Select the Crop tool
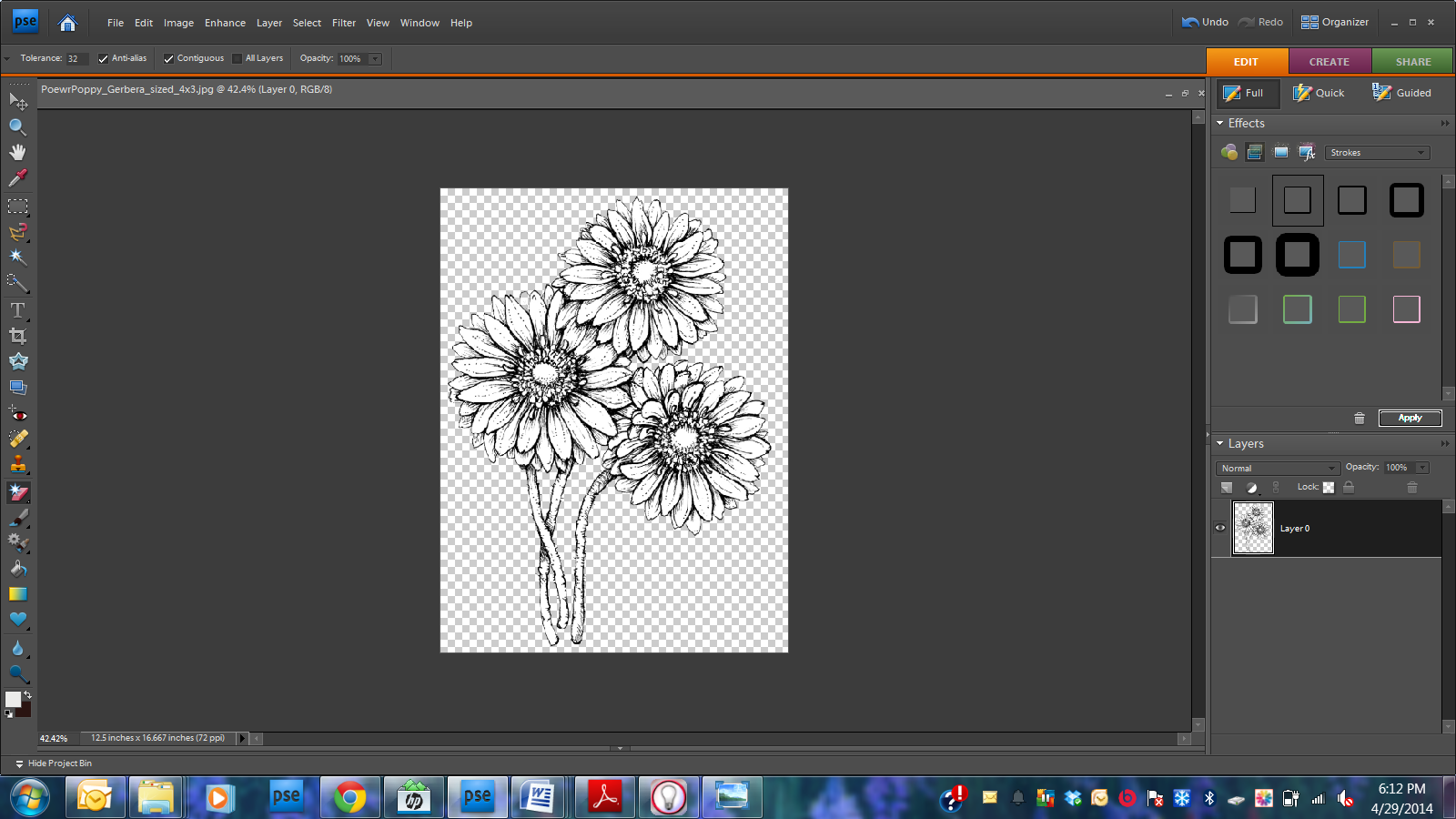Screen dimensions: 1456x819 click(x=18, y=335)
